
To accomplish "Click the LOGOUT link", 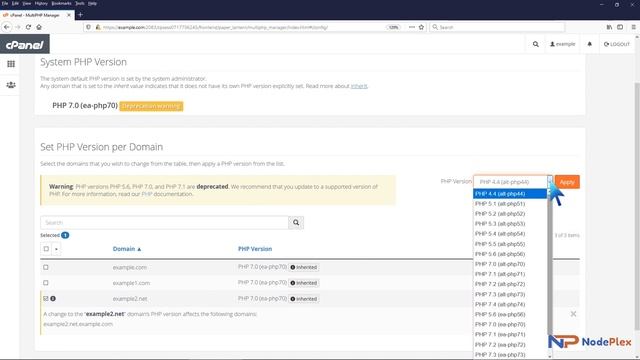I will 617,44.
